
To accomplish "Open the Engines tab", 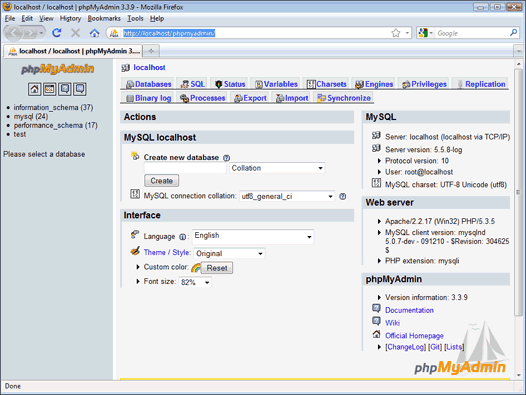I will (374, 84).
